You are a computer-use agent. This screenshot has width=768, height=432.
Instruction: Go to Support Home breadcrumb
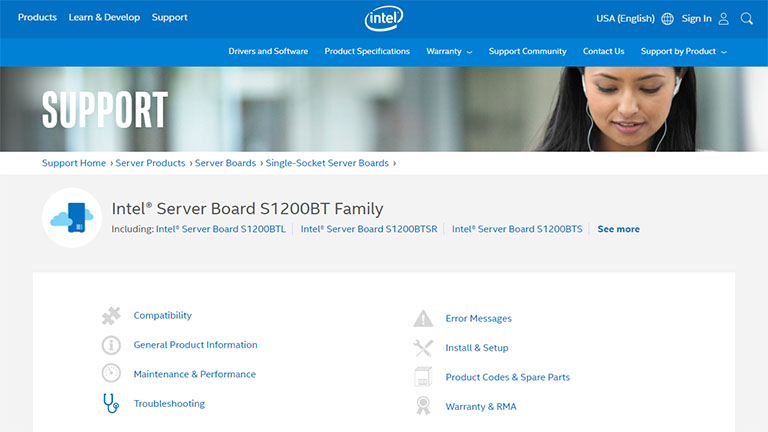(x=74, y=163)
